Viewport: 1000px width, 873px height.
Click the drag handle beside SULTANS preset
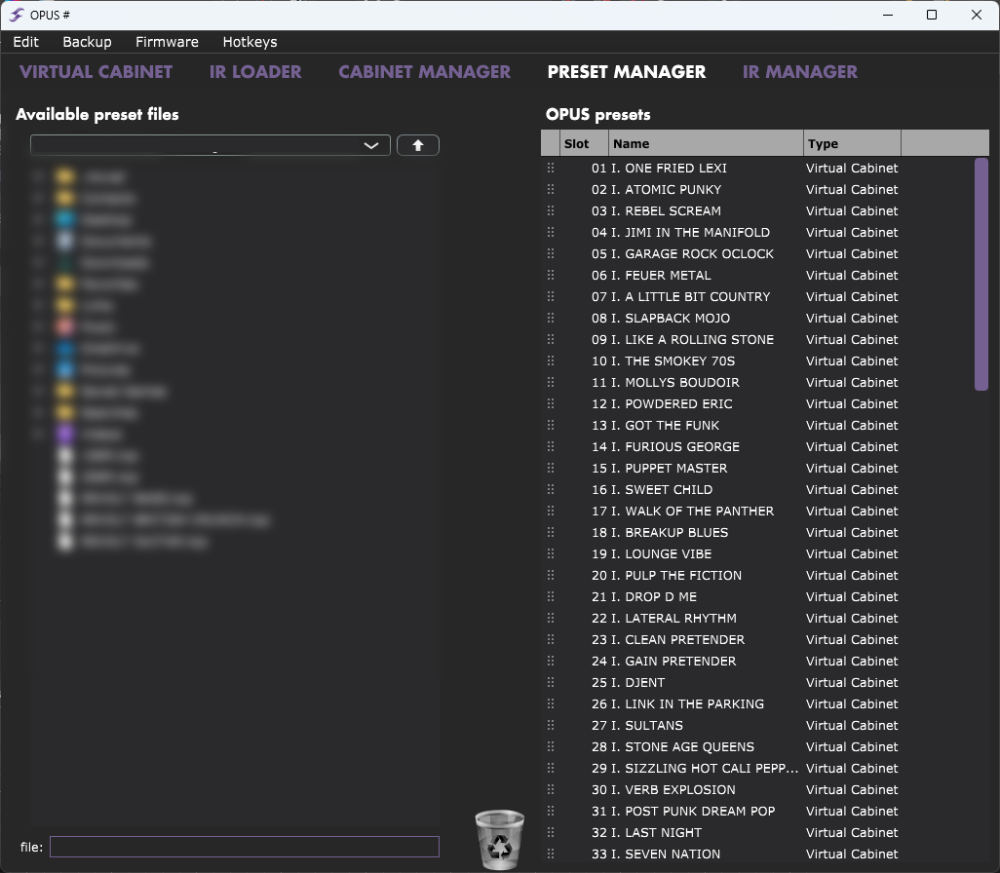[550, 726]
